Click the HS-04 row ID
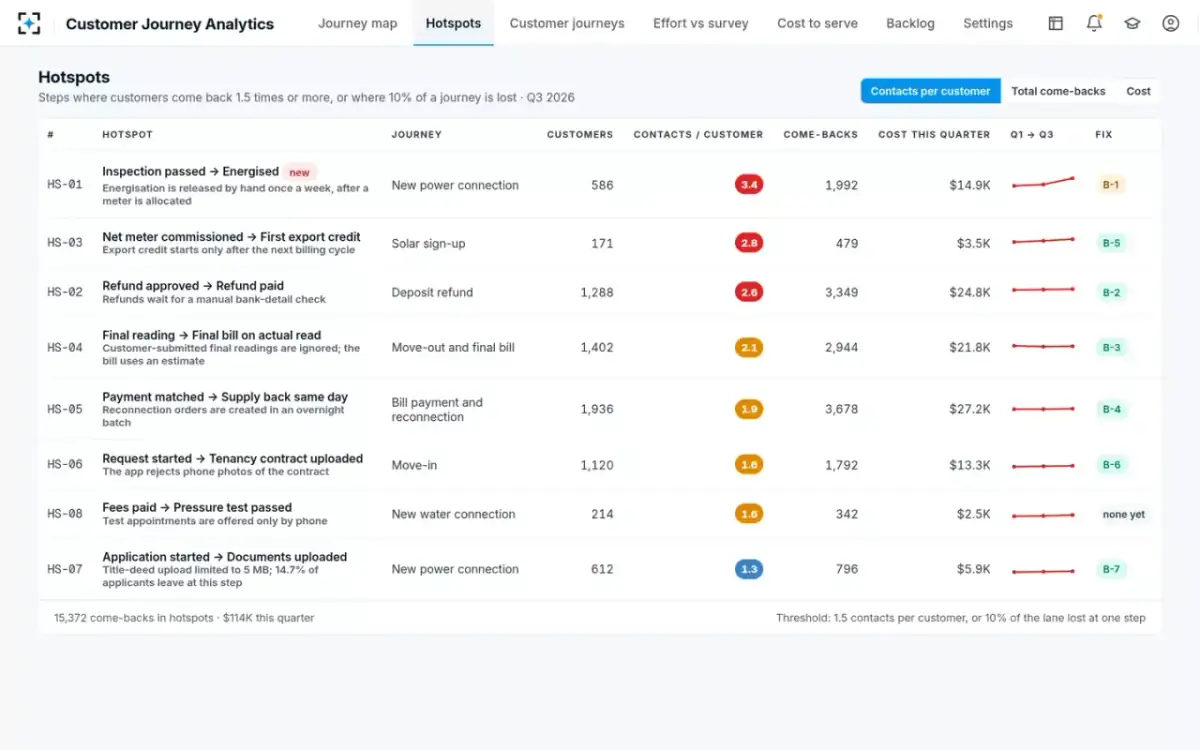This screenshot has width=1200, height=750. (65, 348)
